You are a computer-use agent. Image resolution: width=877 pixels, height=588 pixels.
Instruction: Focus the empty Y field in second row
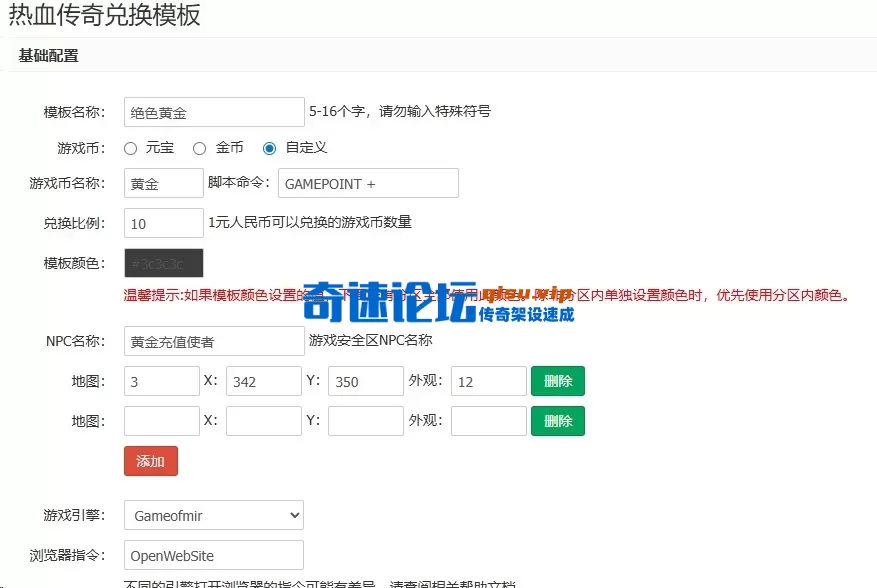tap(366, 421)
